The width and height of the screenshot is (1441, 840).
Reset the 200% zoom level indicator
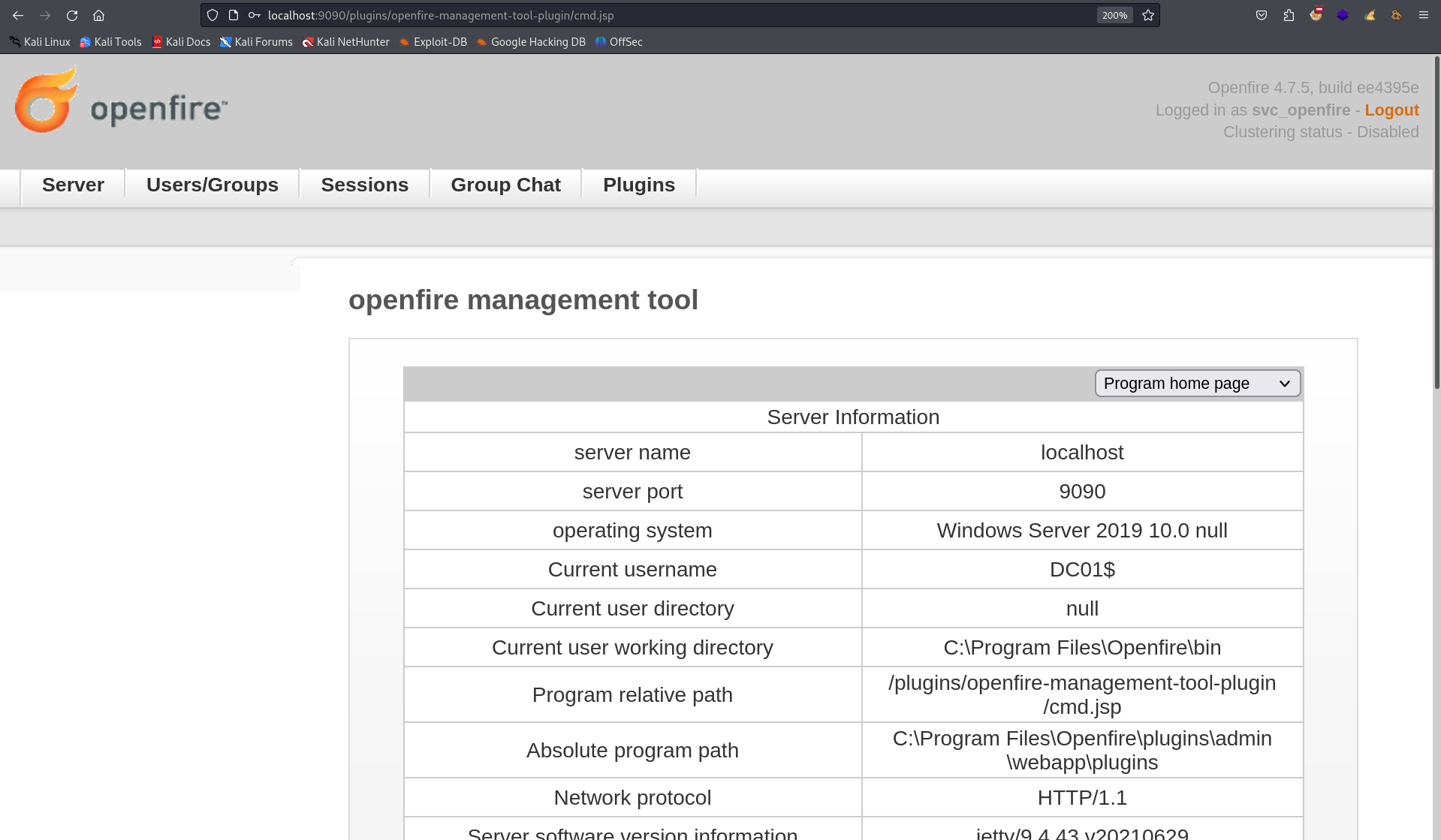pos(1114,15)
